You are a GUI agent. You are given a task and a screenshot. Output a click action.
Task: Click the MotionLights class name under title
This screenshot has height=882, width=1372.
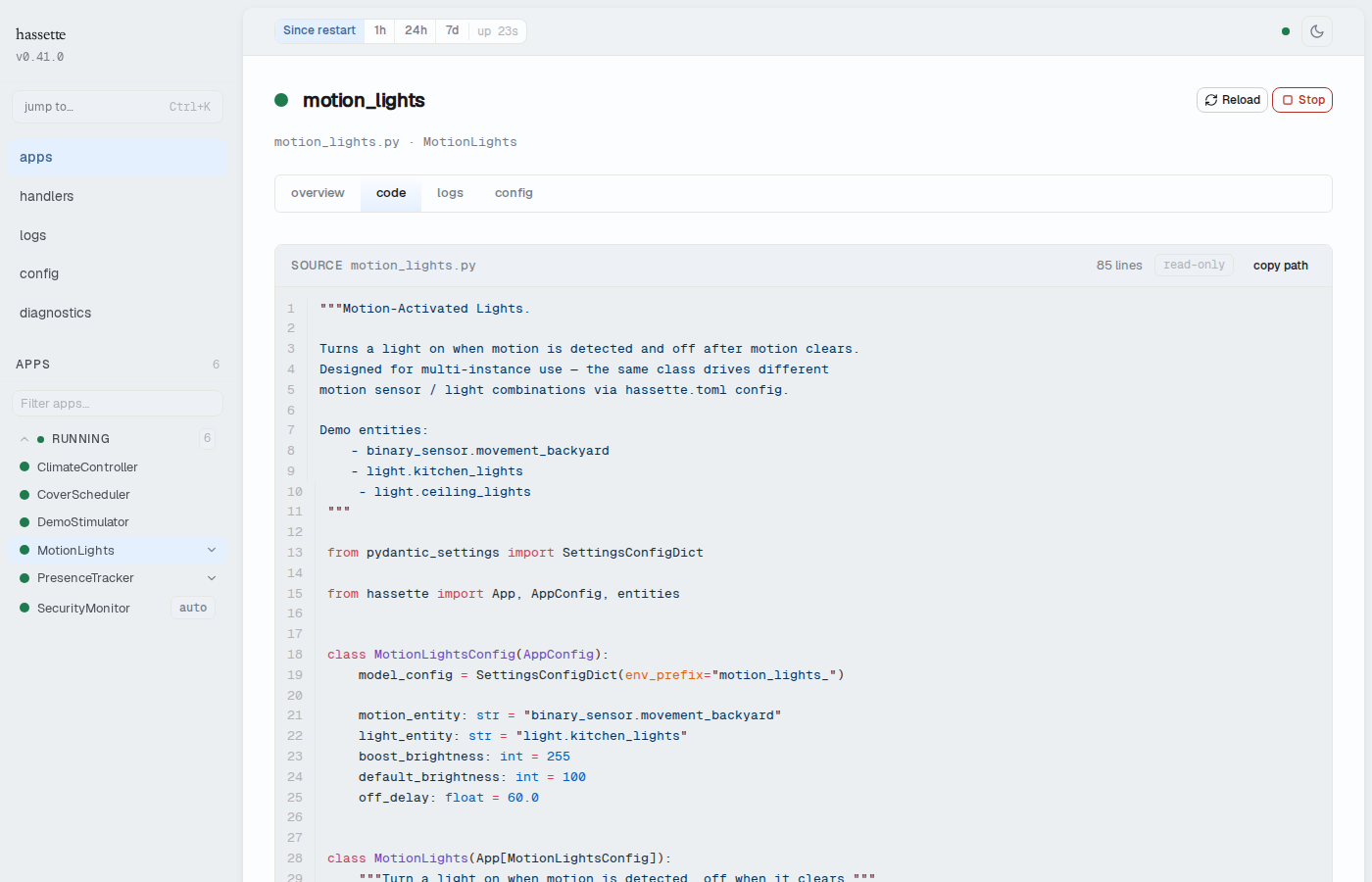tap(469, 142)
